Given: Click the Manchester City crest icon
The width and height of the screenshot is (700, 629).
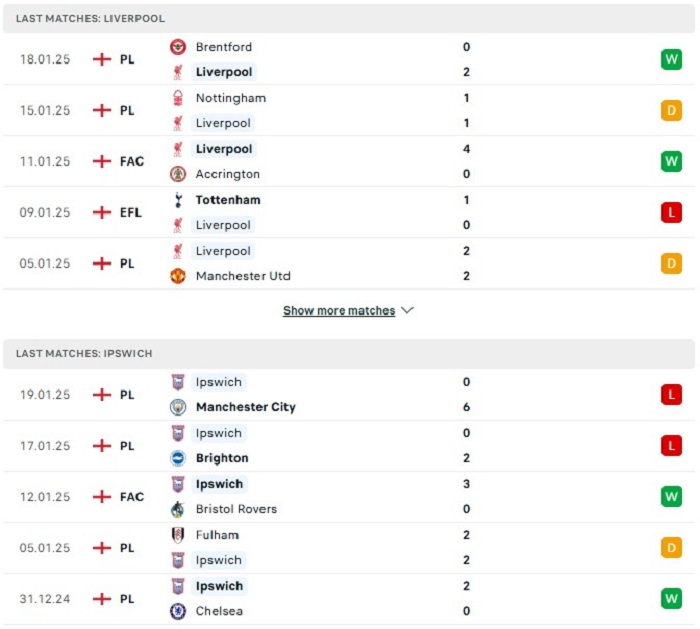Looking at the screenshot, I should point(178,407).
